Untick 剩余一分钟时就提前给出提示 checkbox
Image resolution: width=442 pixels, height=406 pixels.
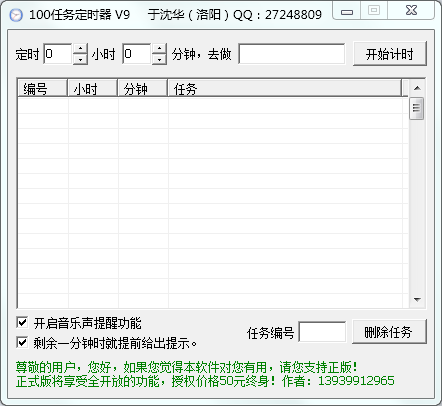pyautogui.click(x=22, y=342)
